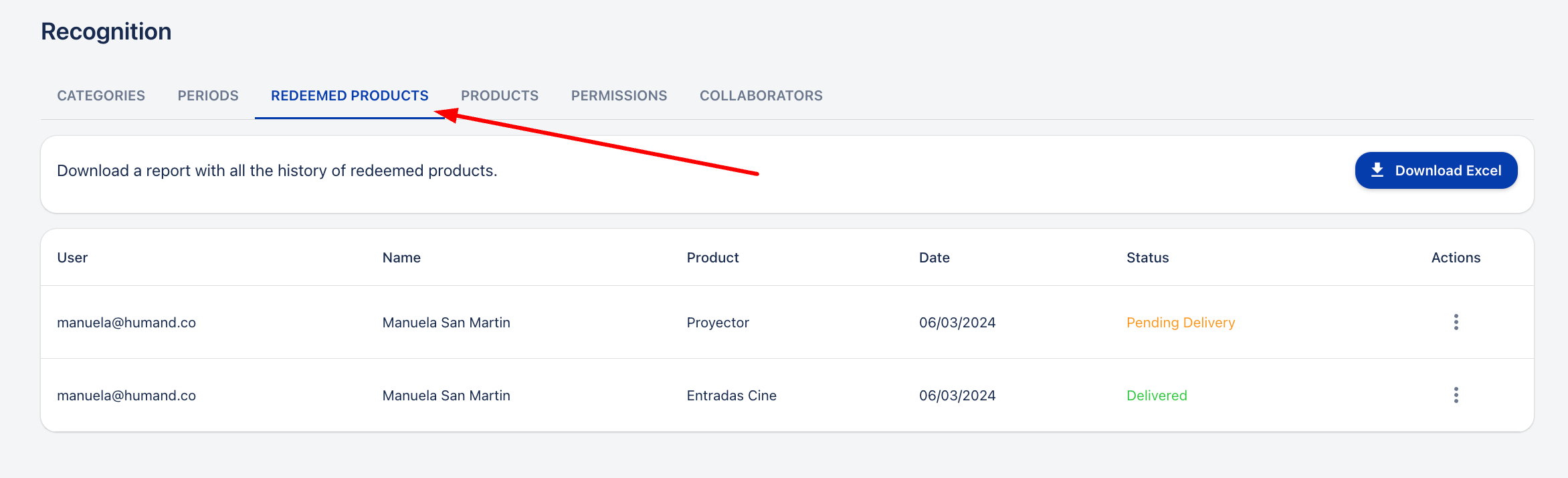Switch to the Collaborators tab
The image size is (1568, 478).
click(761, 96)
